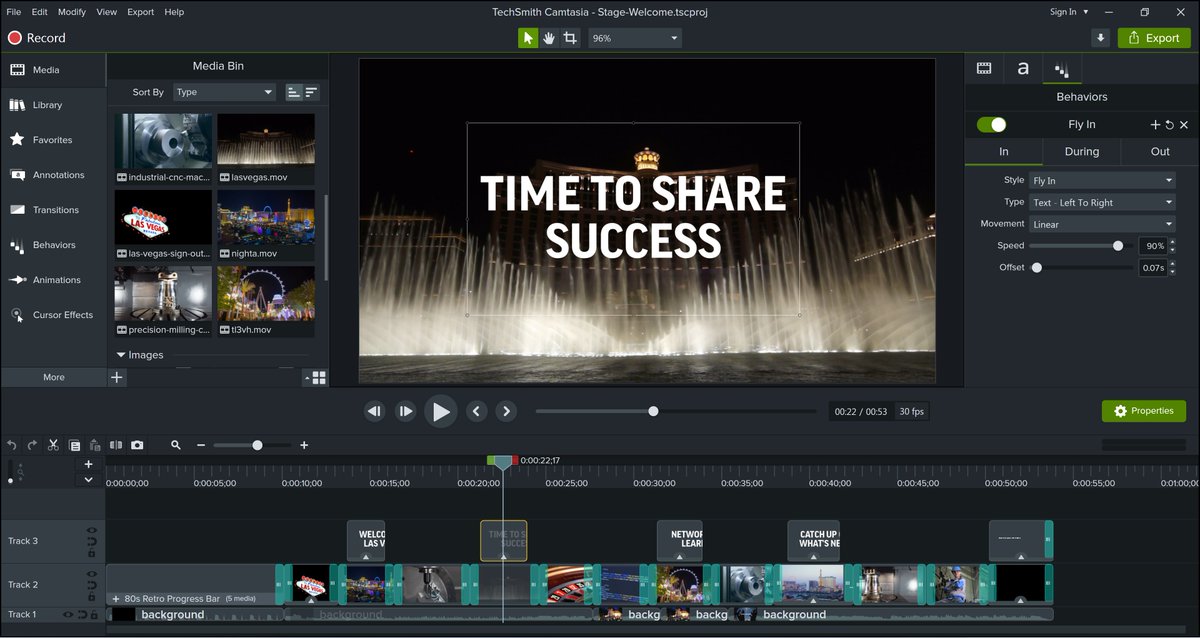Activate the hand Pan tool
The width and height of the screenshot is (1200, 638).
point(549,38)
